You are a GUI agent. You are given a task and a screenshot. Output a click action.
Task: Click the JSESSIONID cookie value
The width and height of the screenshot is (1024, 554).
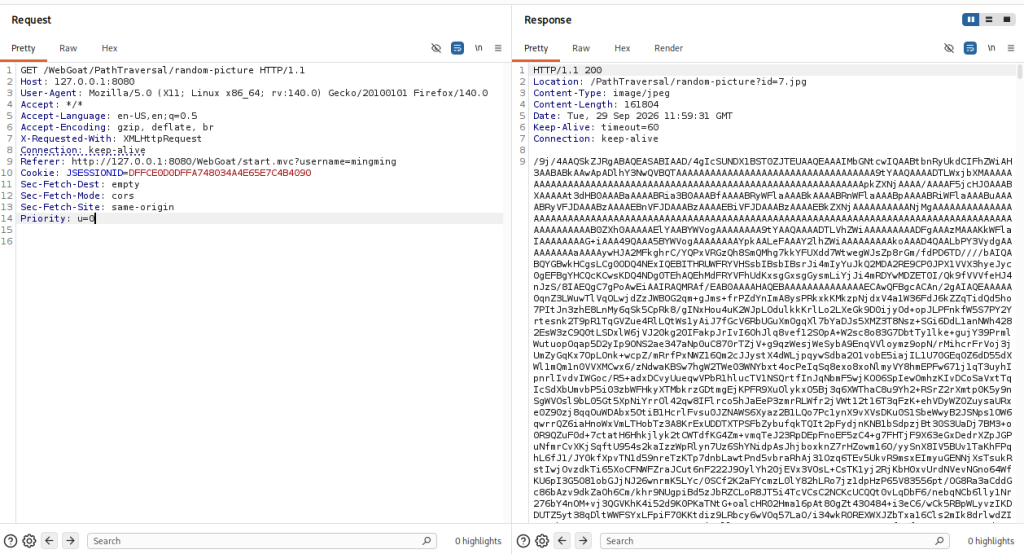tap(219, 172)
